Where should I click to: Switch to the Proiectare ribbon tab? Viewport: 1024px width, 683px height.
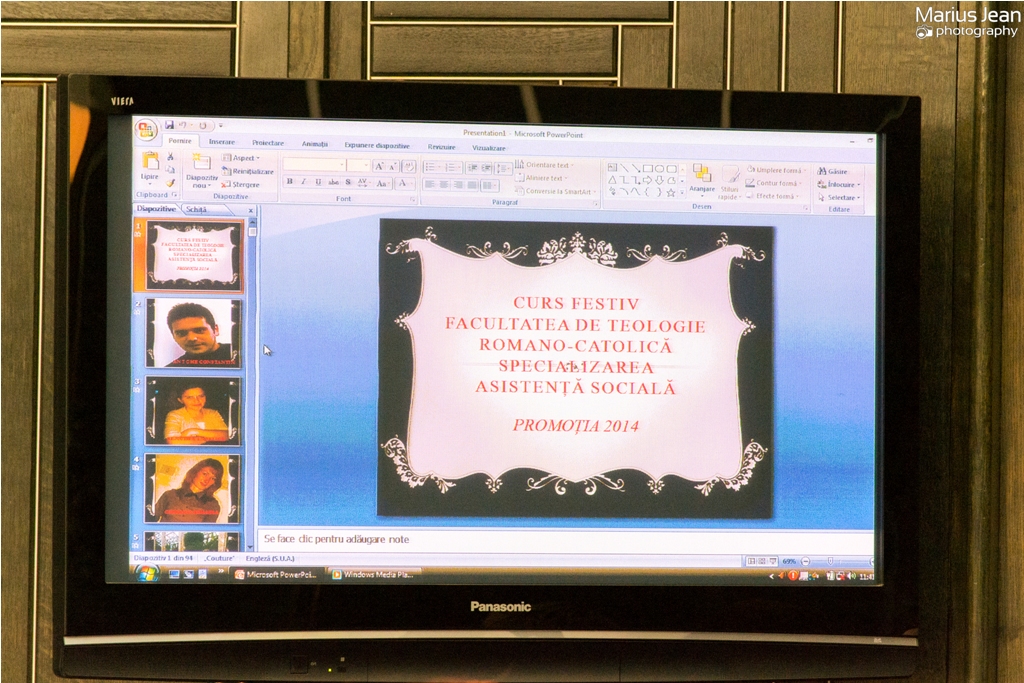pyautogui.click(x=268, y=142)
